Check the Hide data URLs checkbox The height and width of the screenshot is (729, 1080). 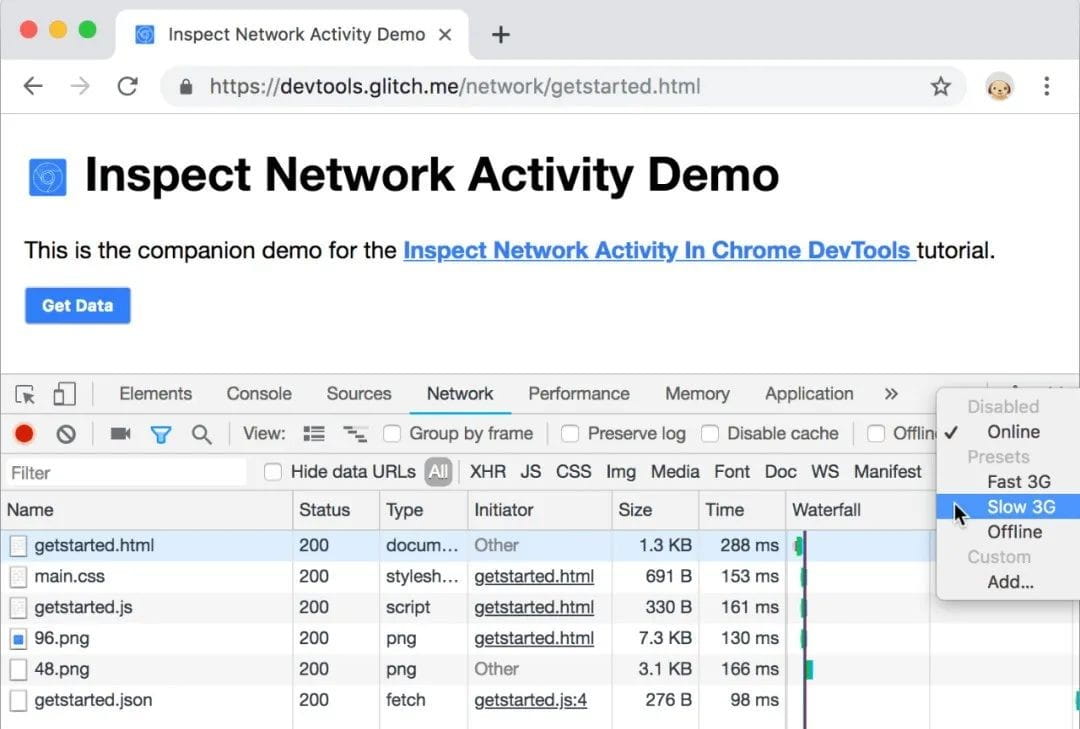coord(273,472)
